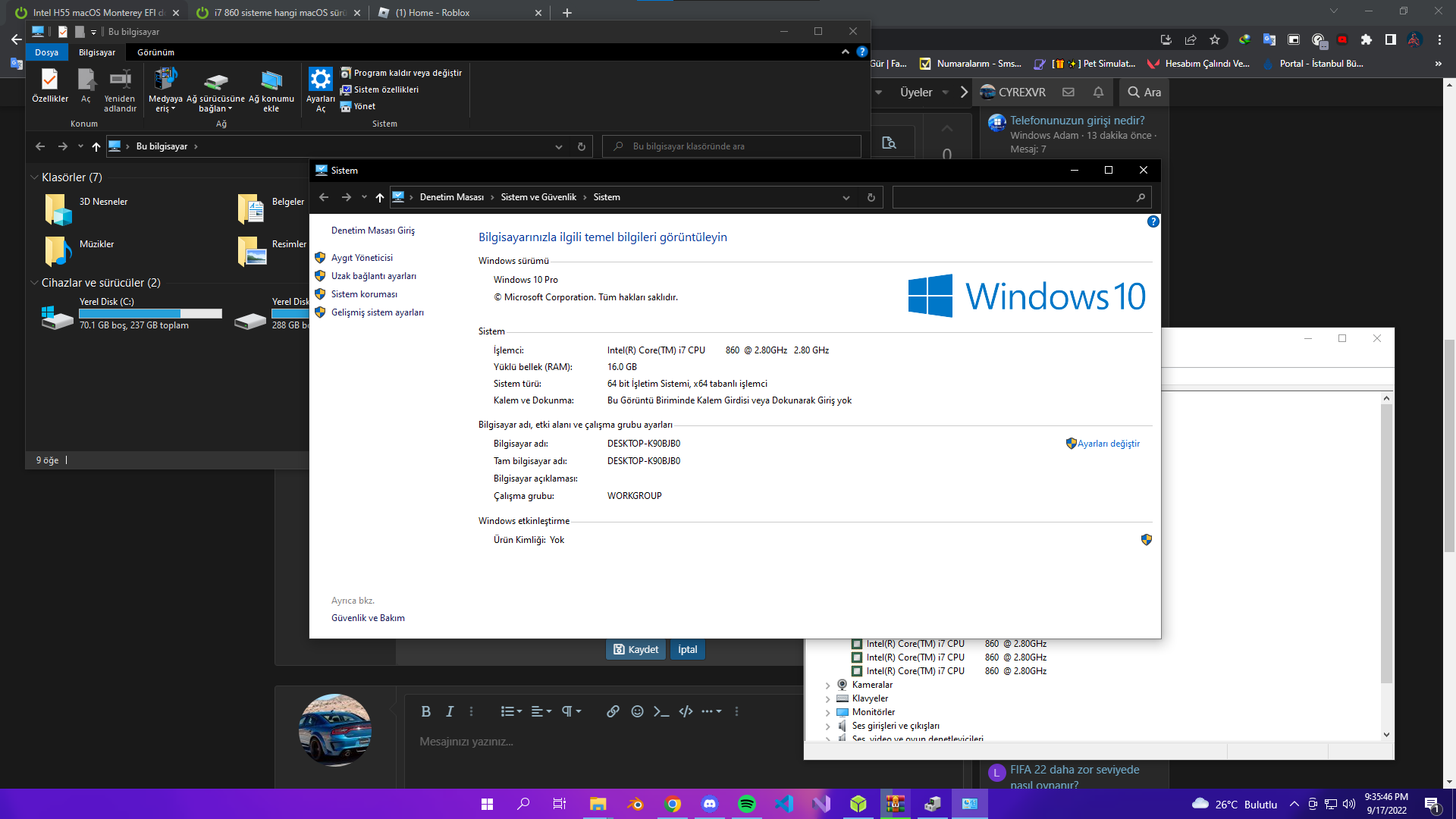The height and width of the screenshot is (819, 1456).
Task: Expand the Monitörler device tree node
Action: coord(827,712)
